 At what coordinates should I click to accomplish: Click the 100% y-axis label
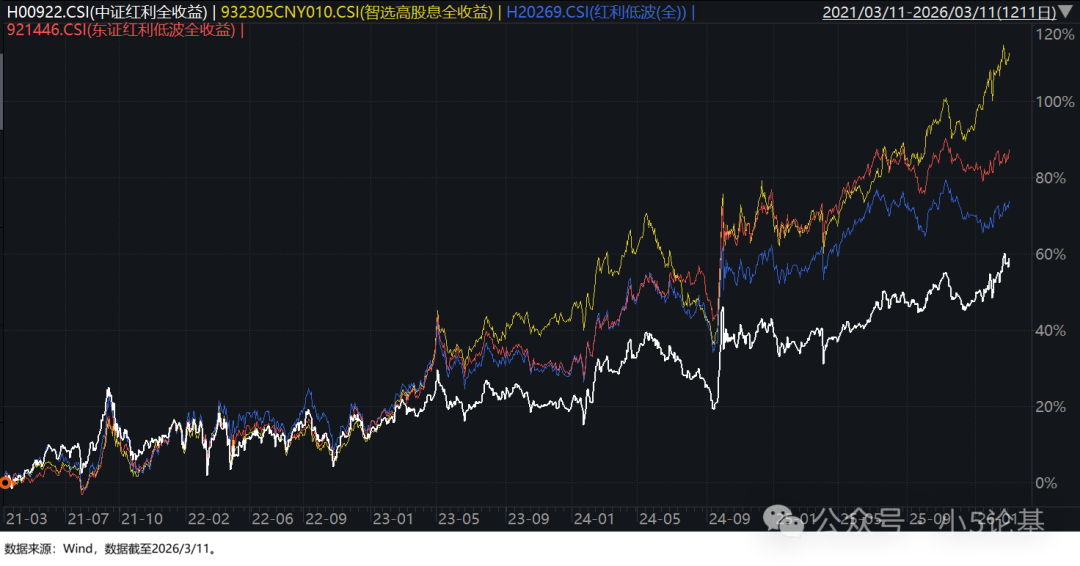click(1055, 102)
